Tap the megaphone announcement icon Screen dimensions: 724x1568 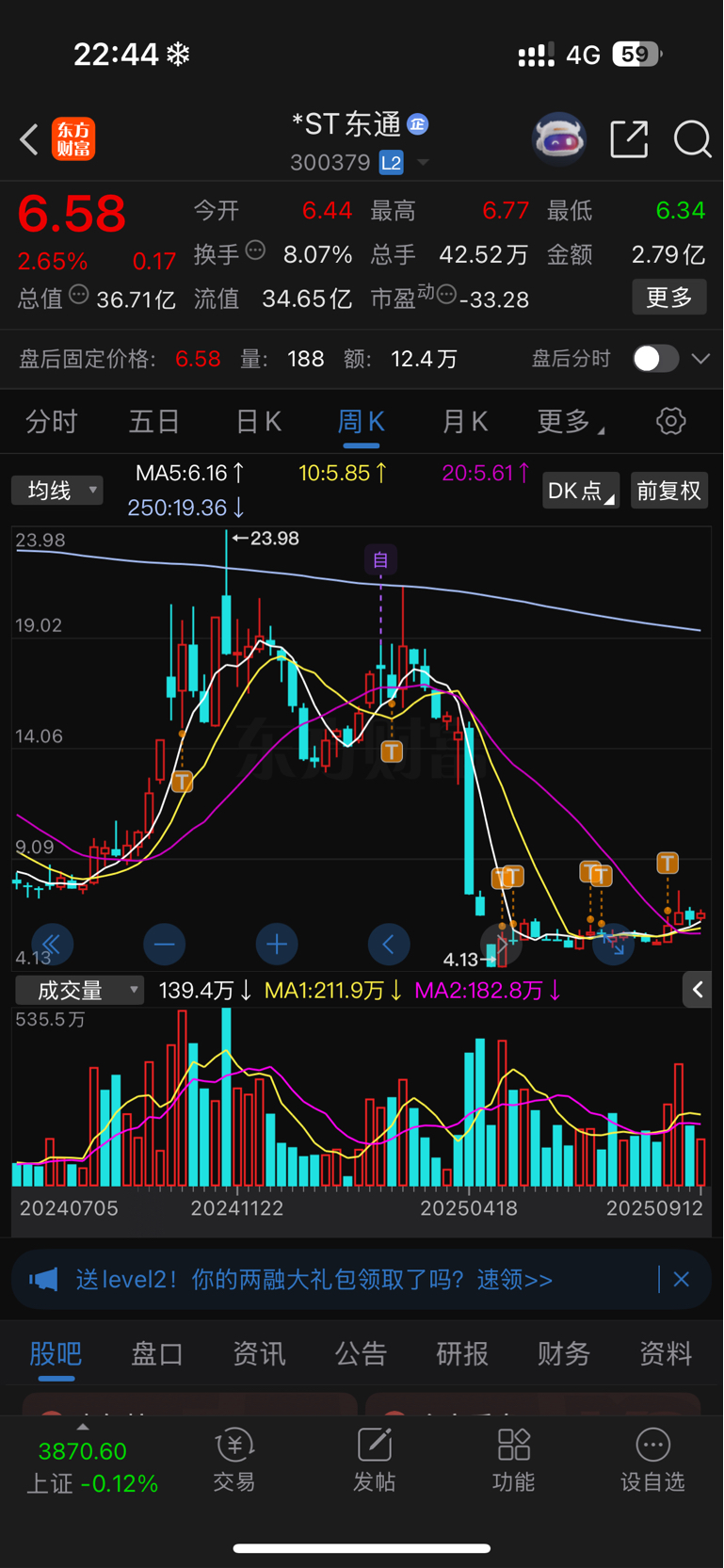43,1279
